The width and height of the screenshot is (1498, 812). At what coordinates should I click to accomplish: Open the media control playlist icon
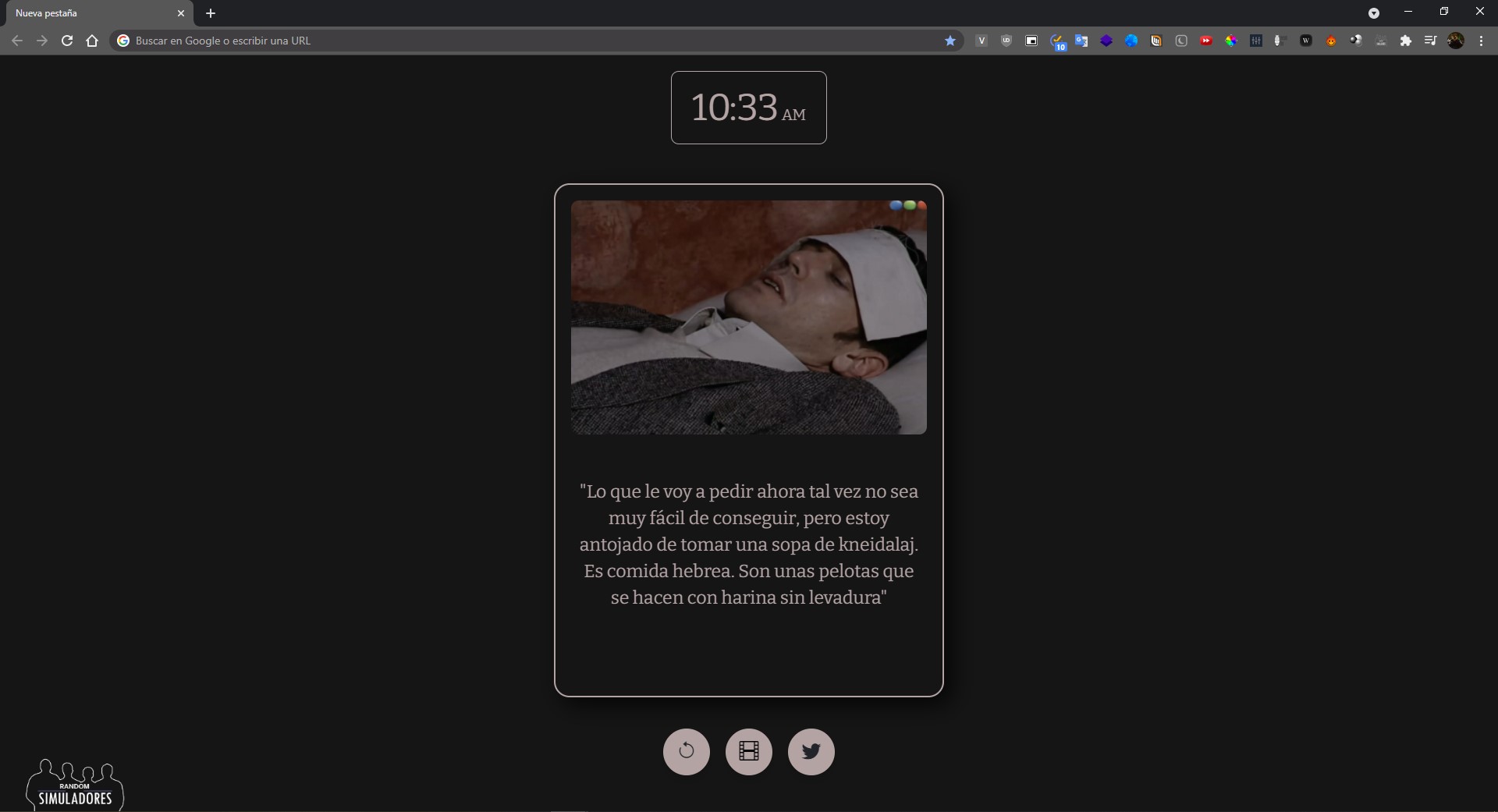point(1430,41)
